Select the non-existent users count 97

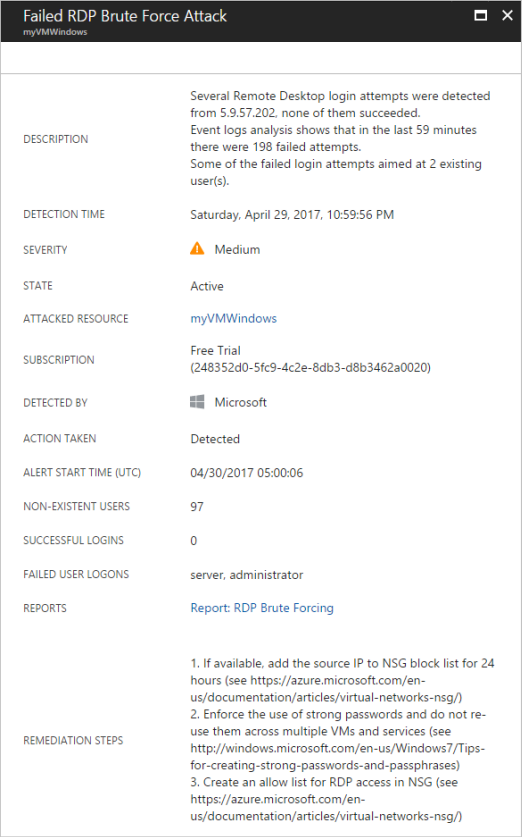pos(197,507)
